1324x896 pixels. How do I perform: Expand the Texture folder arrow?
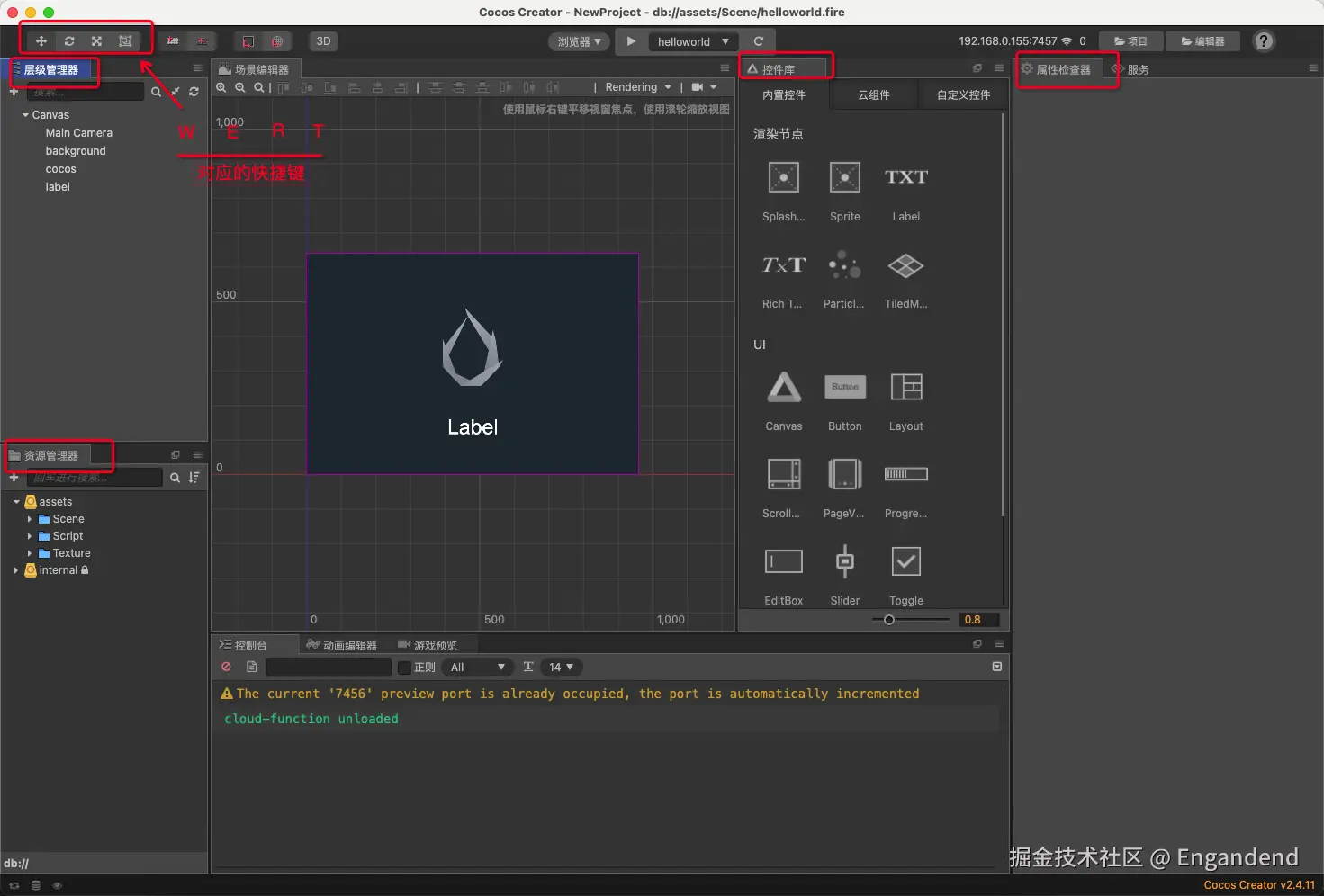[x=30, y=553]
